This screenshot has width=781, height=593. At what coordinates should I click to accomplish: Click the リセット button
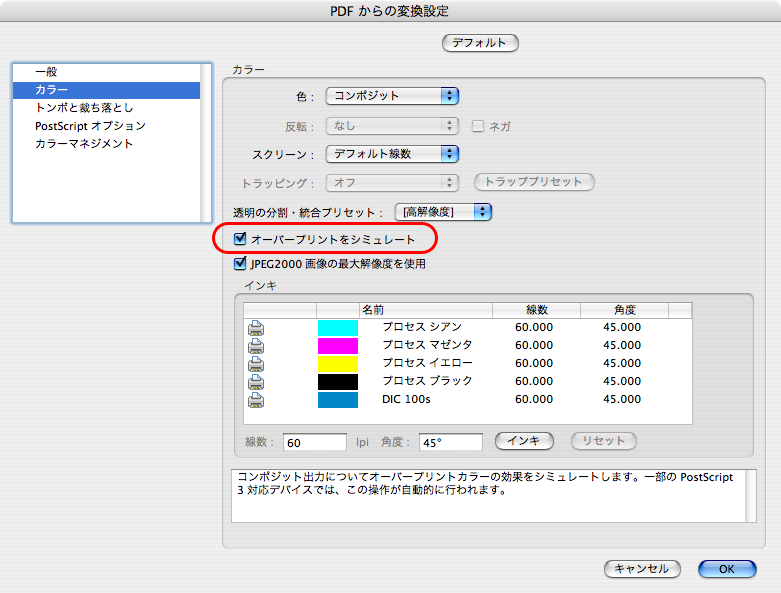pyautogui.click(x=604, y=441)
